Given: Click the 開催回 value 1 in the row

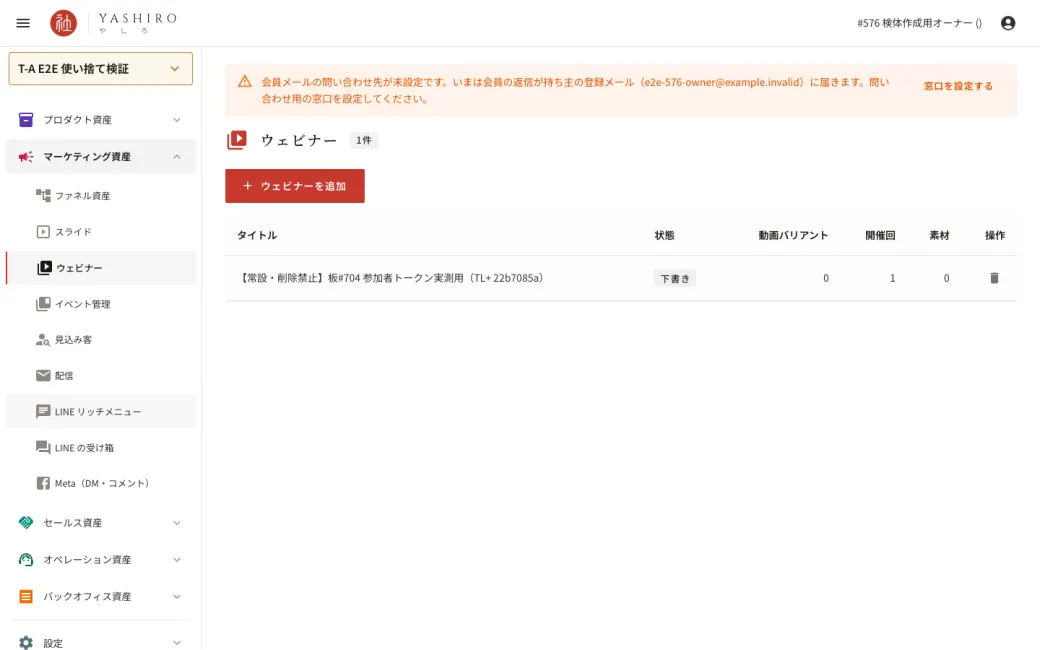Looking at the screenshot, I should pyautogui.click(x=893, y=278).
